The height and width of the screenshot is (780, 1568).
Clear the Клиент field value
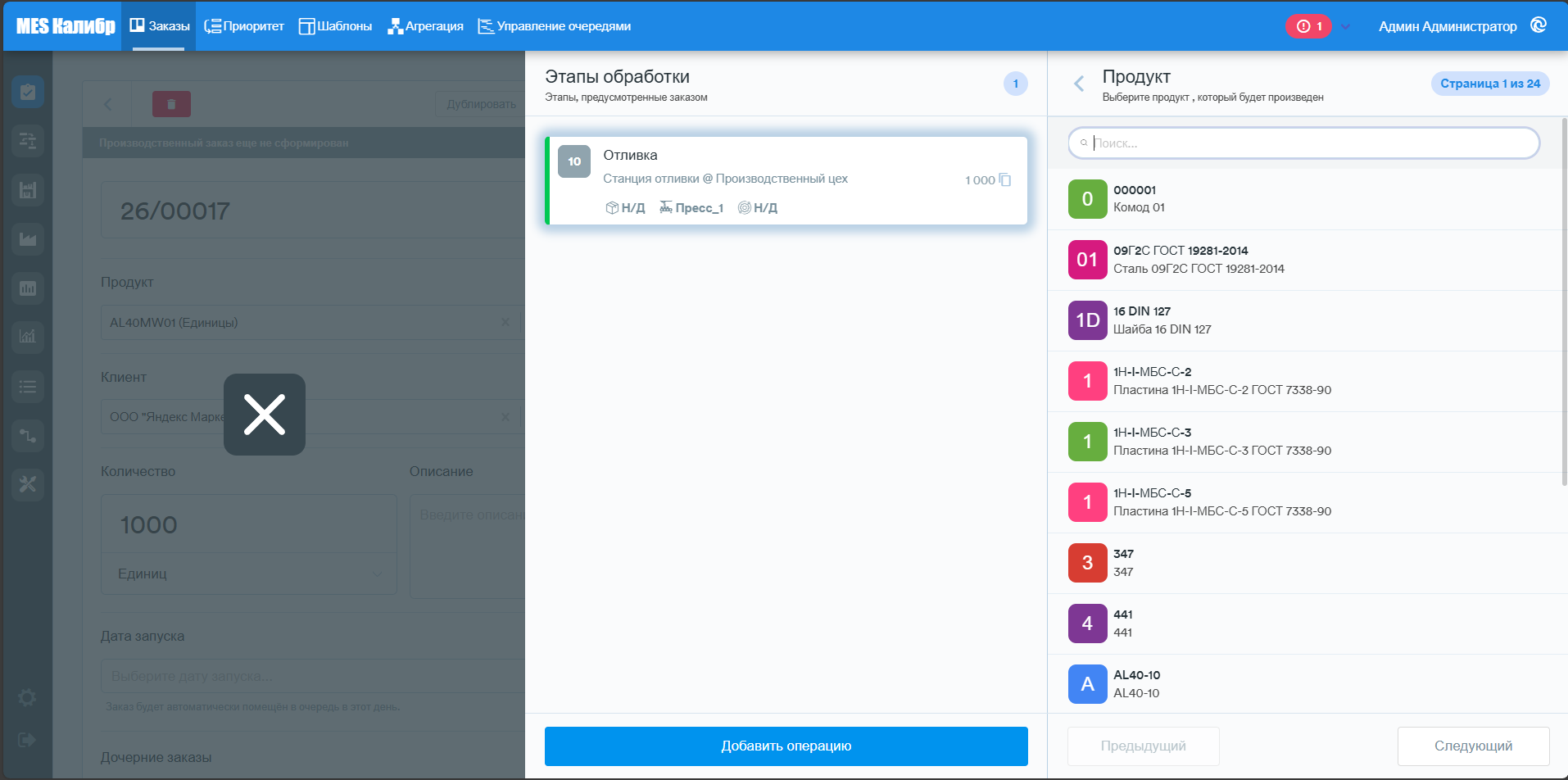(x=505, y=417)
